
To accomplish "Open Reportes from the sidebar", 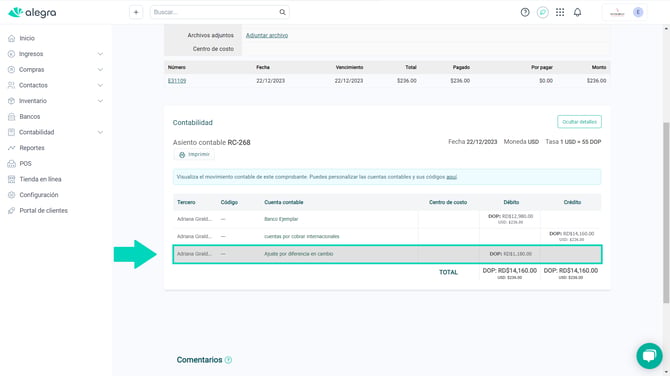I will (x=32, y=148).
